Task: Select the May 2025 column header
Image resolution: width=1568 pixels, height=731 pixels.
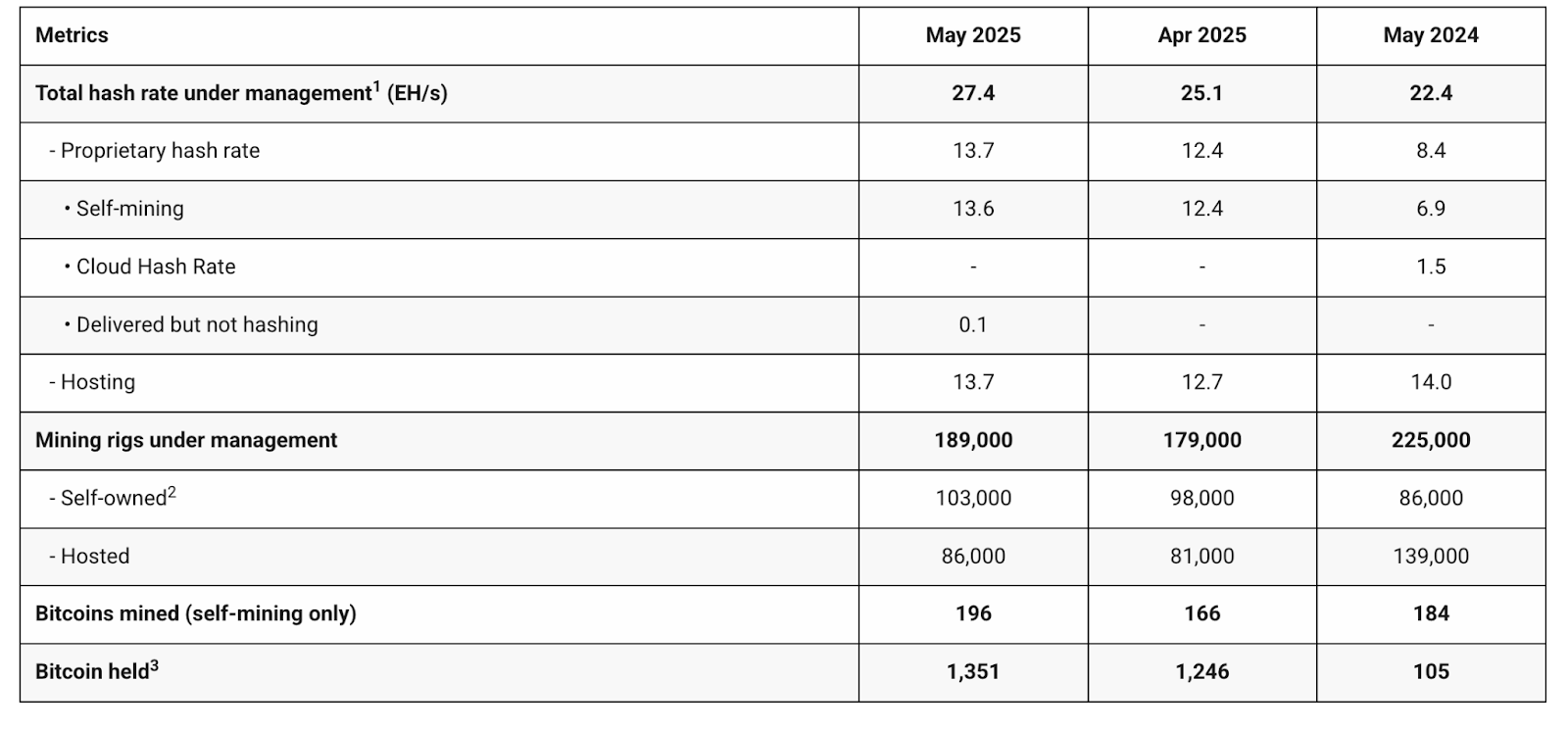Action: click(x=972, y=35)
